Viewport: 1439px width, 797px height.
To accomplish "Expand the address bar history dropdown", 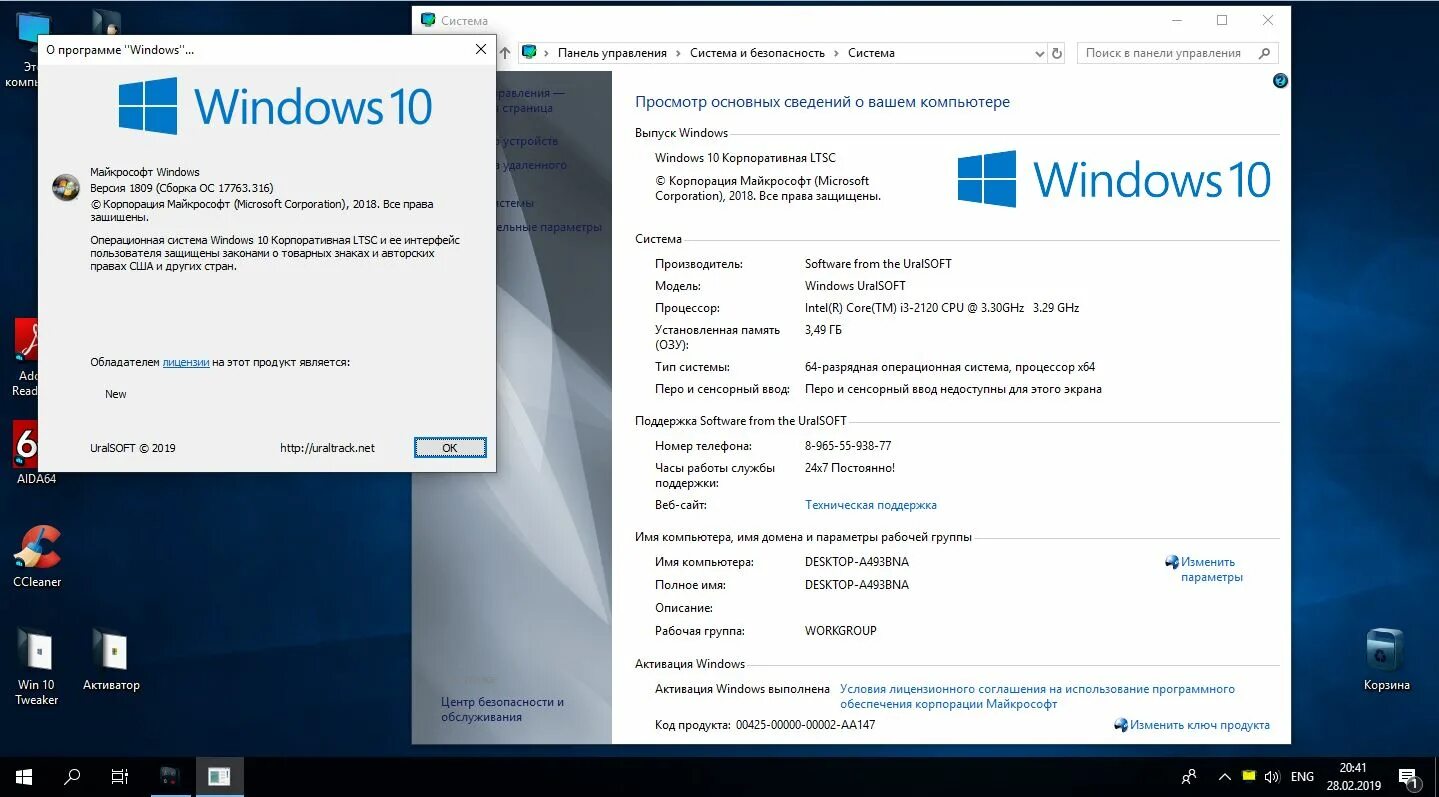I will [1039, 53].
